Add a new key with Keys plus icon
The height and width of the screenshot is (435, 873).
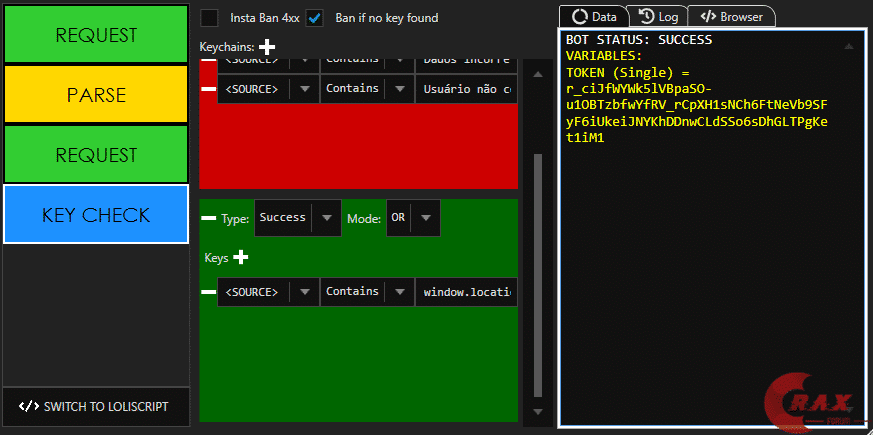point(241,257)
